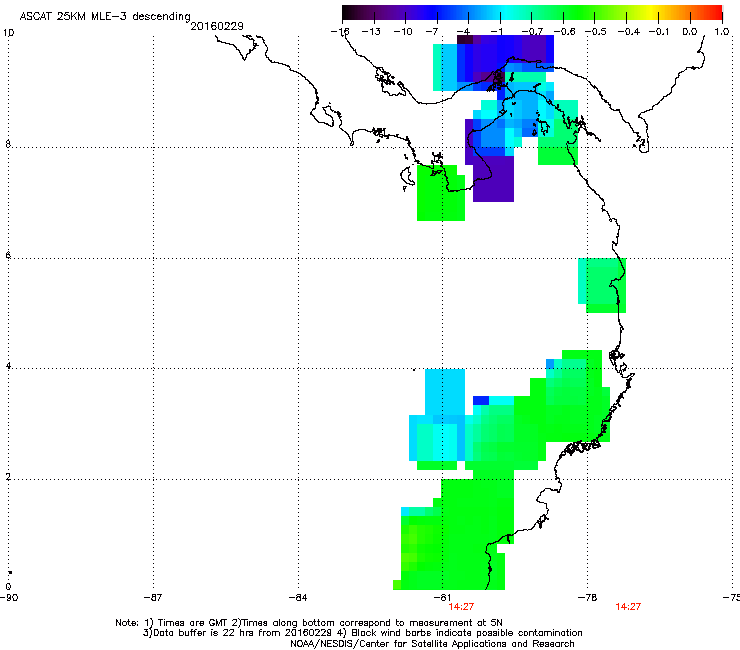Screen dimensions: 740x650
Task: Click the color bar label '-1'
Action: pos(496,32)
